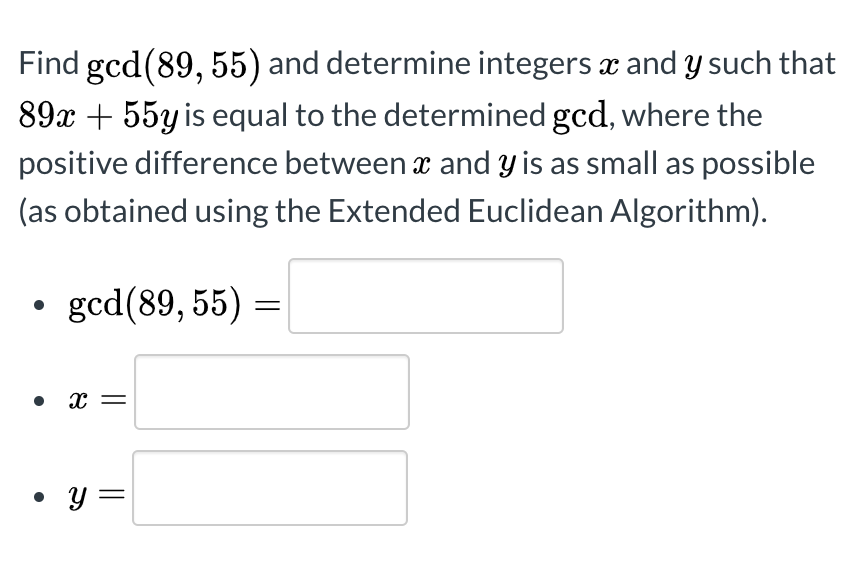The width and height of the screenshot is (864, 586).
Task: Select the y = label text
Action: coord(95,492)
